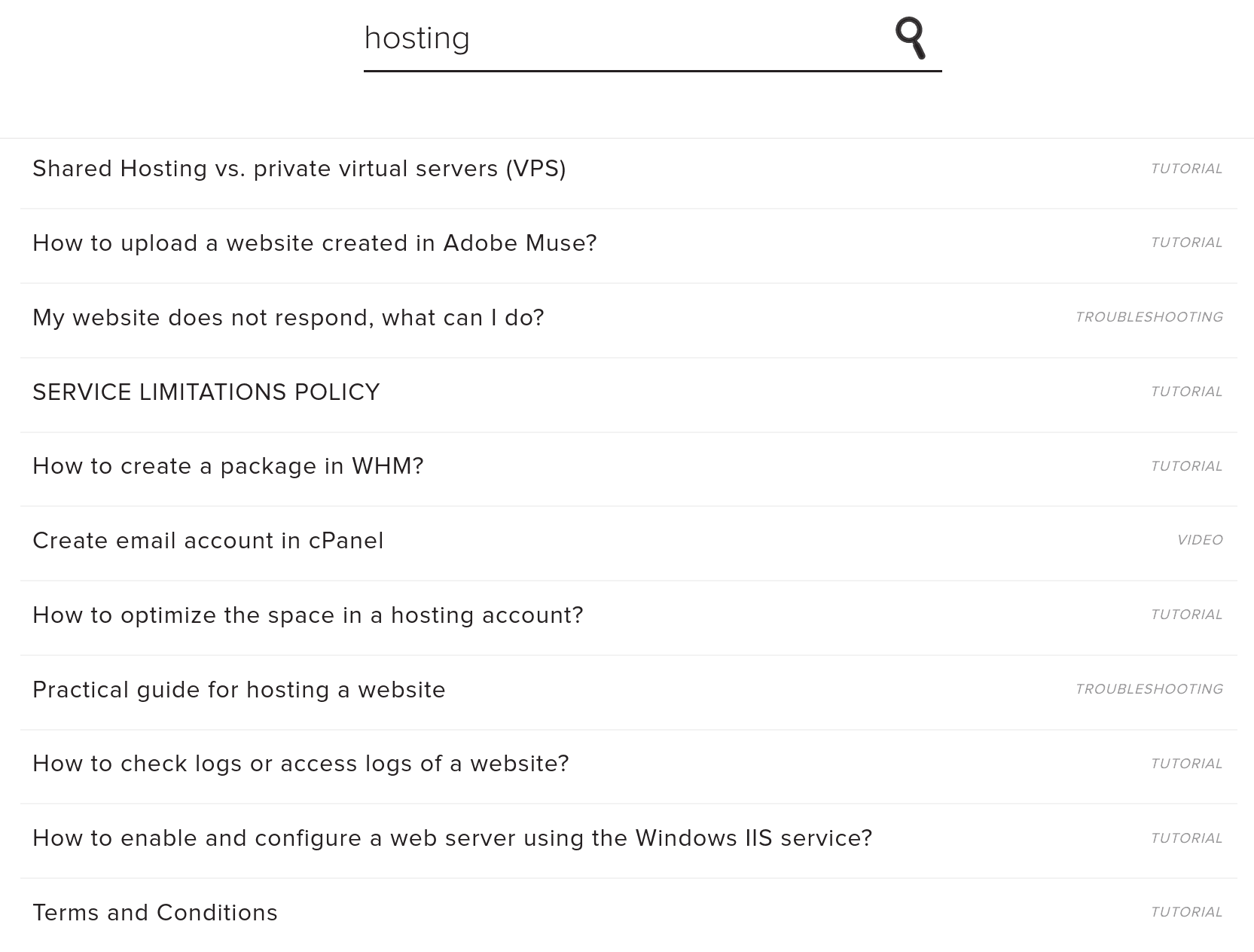Open "Create email account in cPanel" video

click(x=208, y=541)
